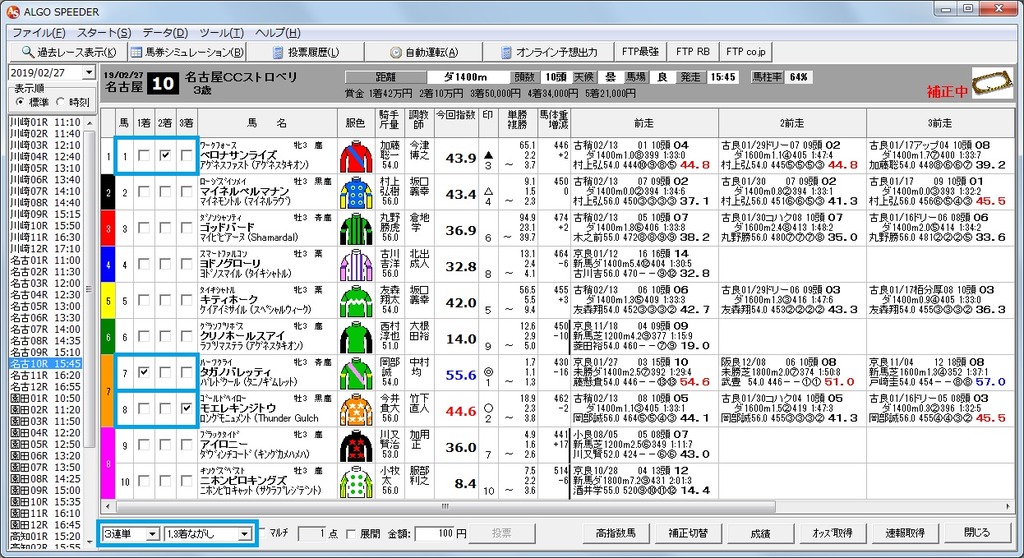1024x558 pixels.
Task: Open the ツール menu
Action: [221, 33]
